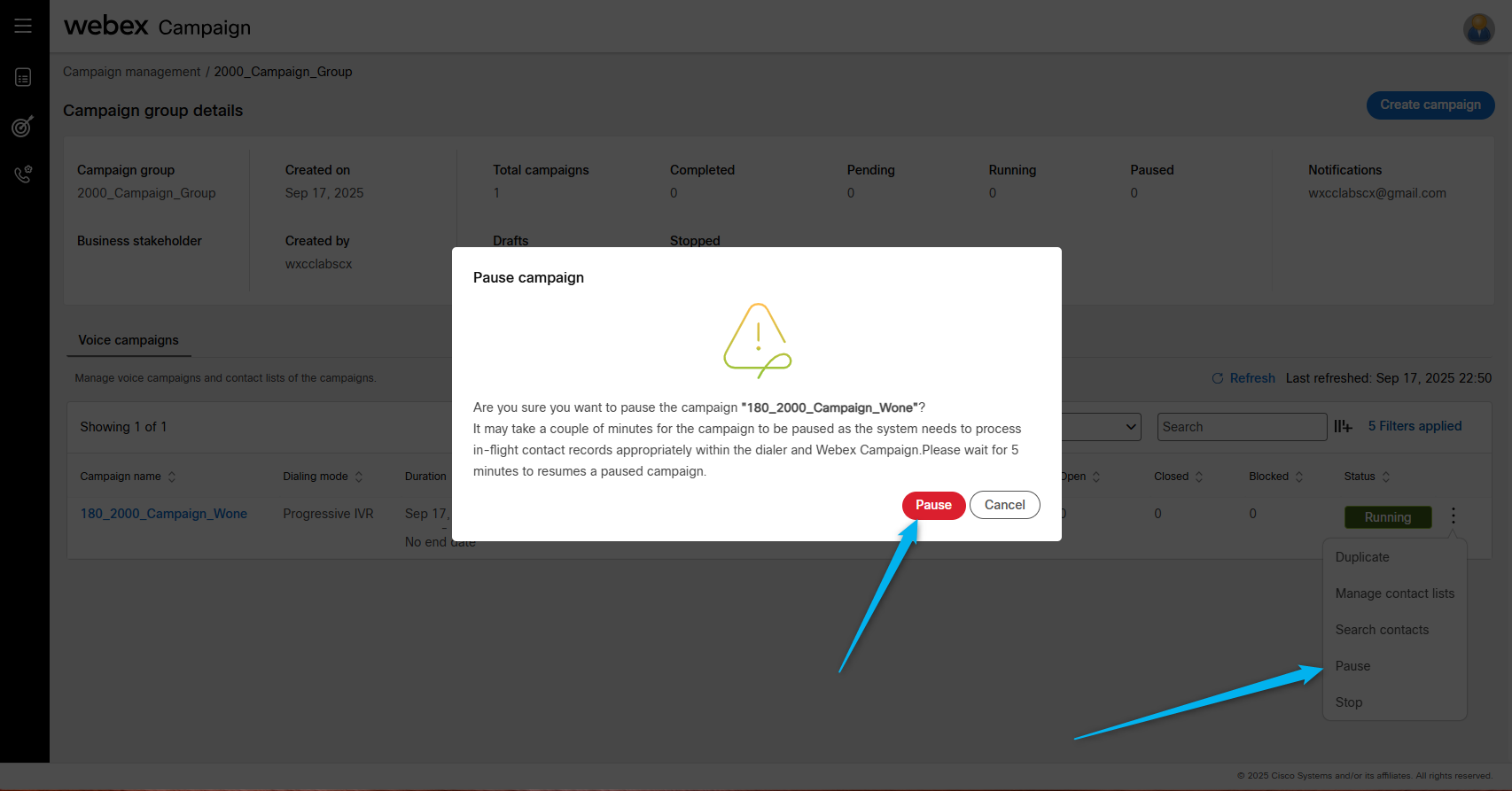Sort by Dialing mode column
This screenshot has height=791, width=1512.
pyautogui.click(x=359, y=477)
